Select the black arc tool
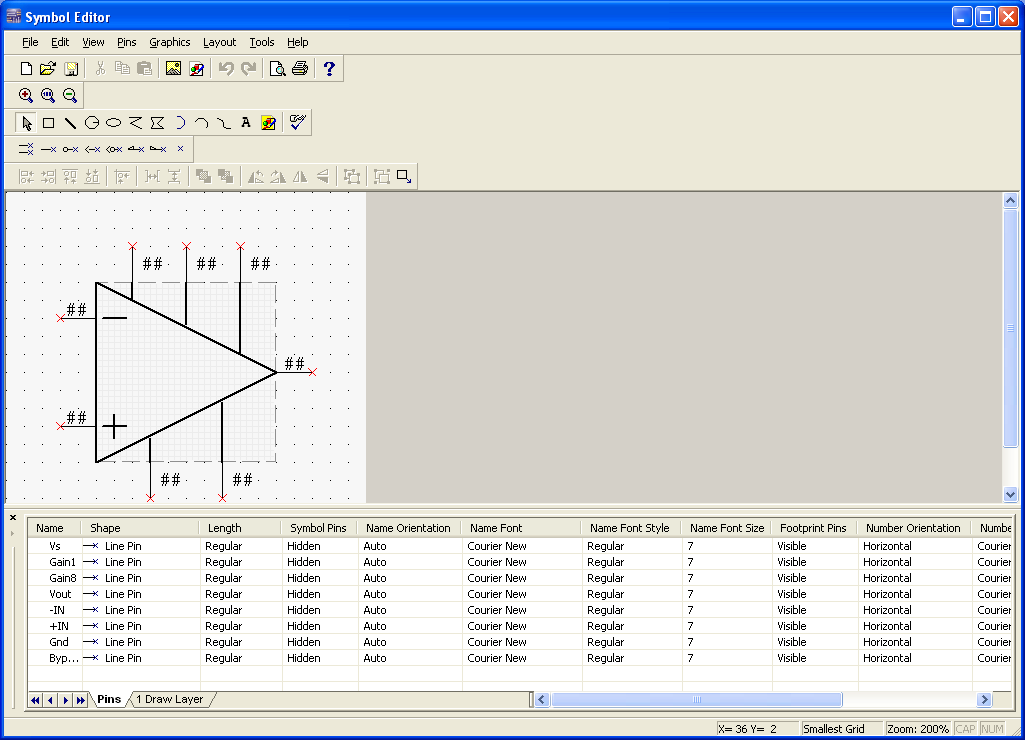The height and width of the screenshot is (740, 1025). point(201,123)
